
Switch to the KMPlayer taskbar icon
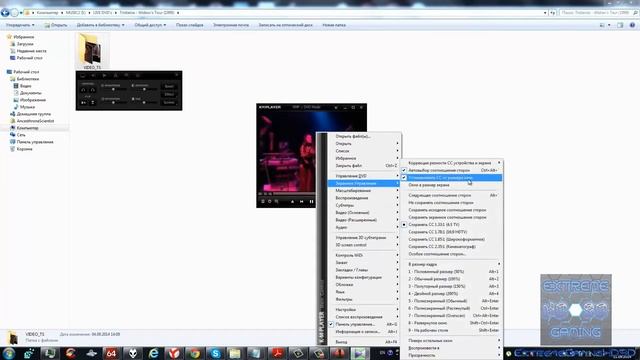click(x=359, y=353)
